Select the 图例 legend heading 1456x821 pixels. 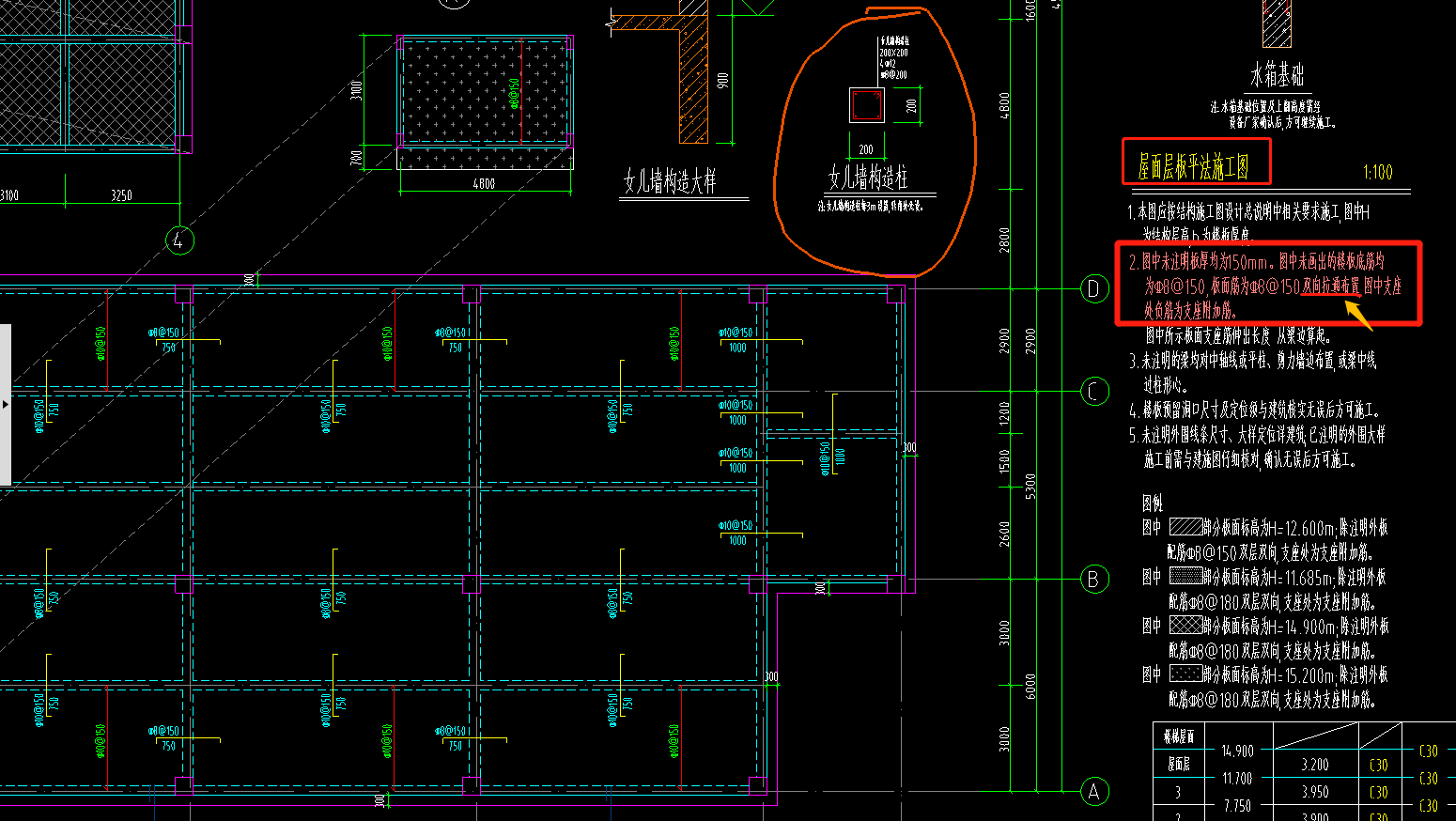[1153, 503]
